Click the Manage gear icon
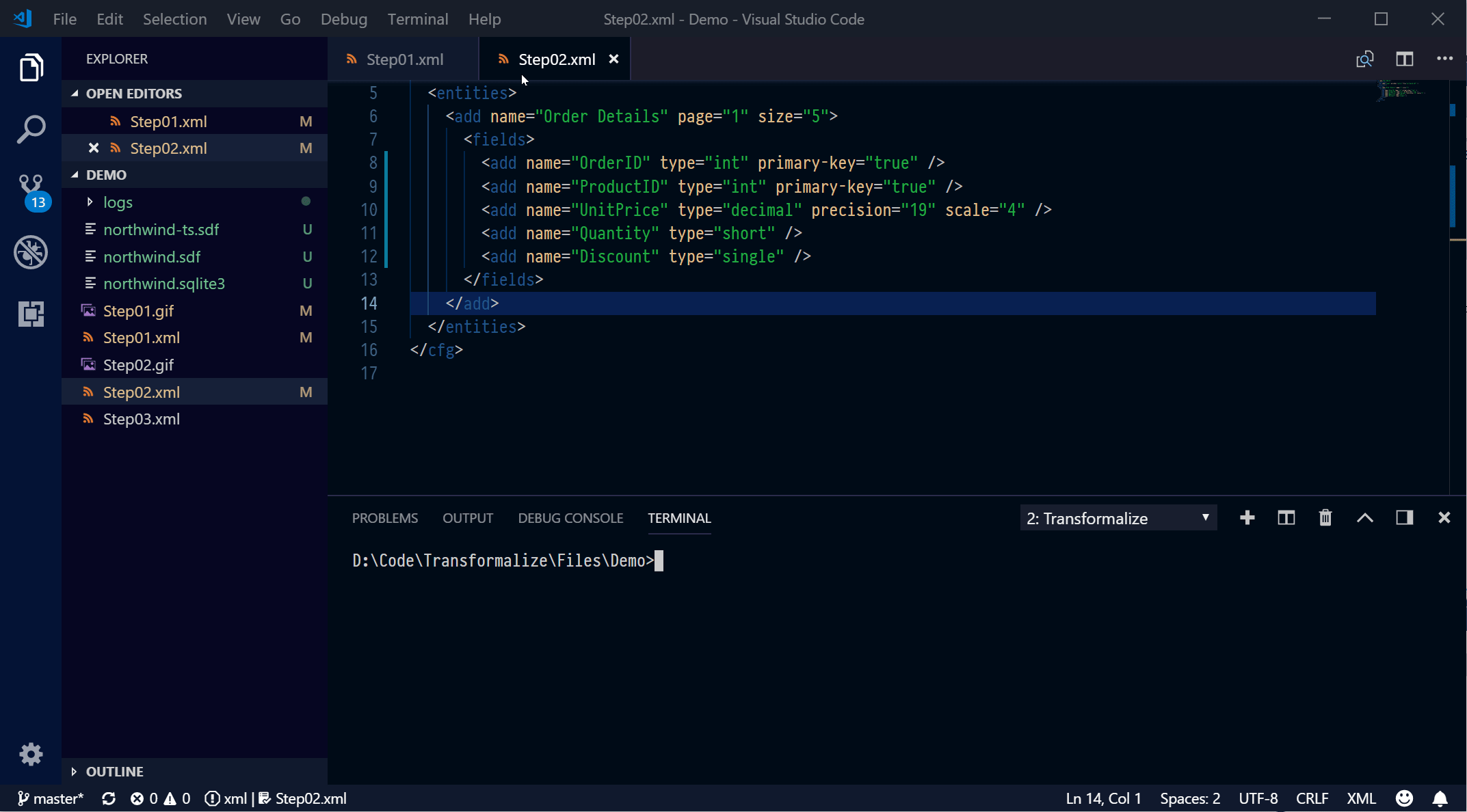 coord(31,754)
